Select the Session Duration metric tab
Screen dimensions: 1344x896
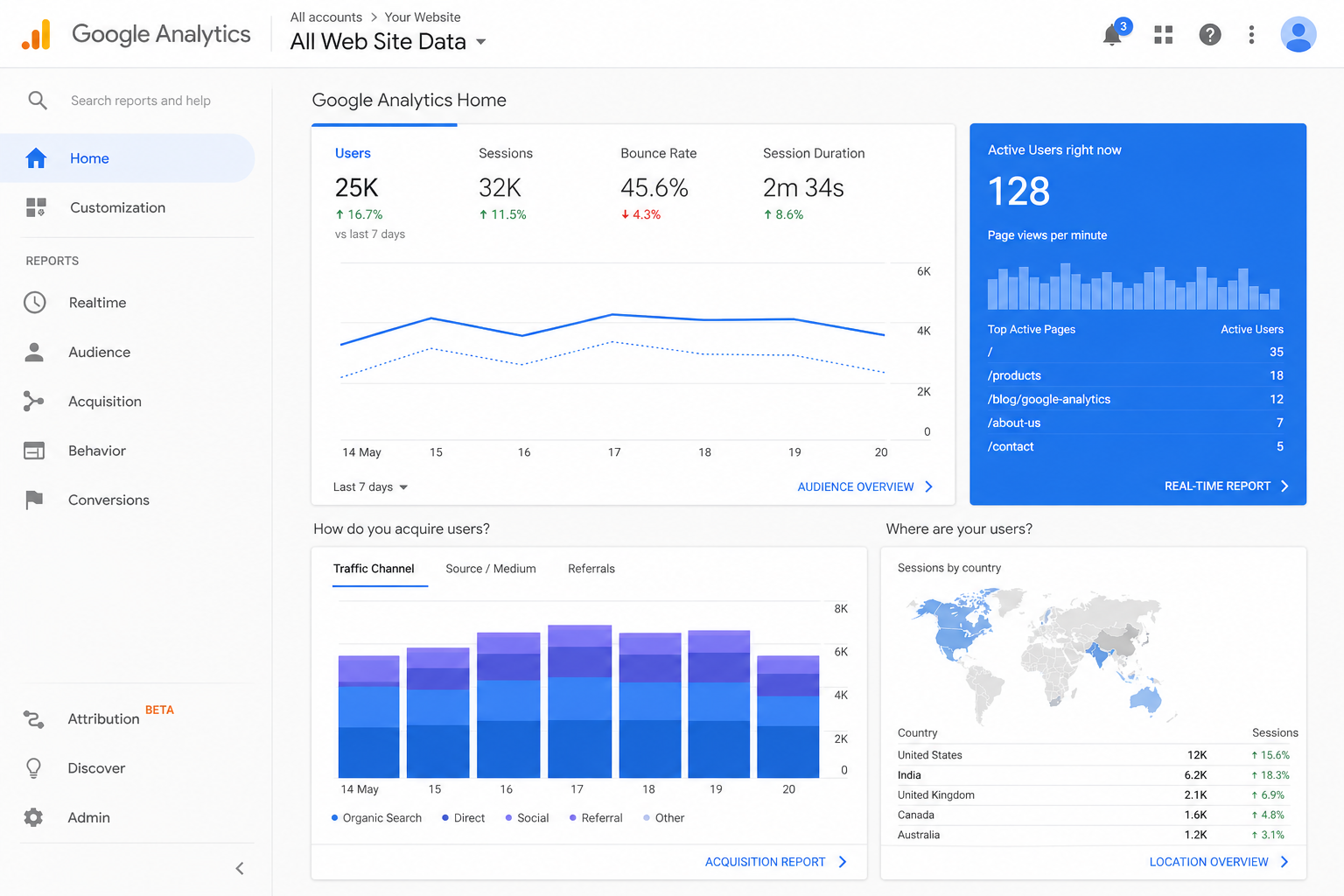pos(814,184)
